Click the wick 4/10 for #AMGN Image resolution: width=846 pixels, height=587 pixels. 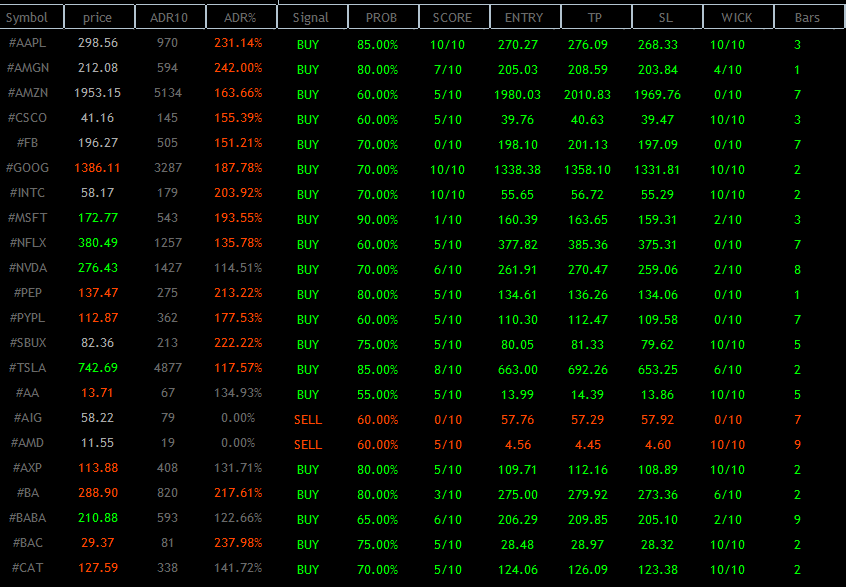[728, 70]
